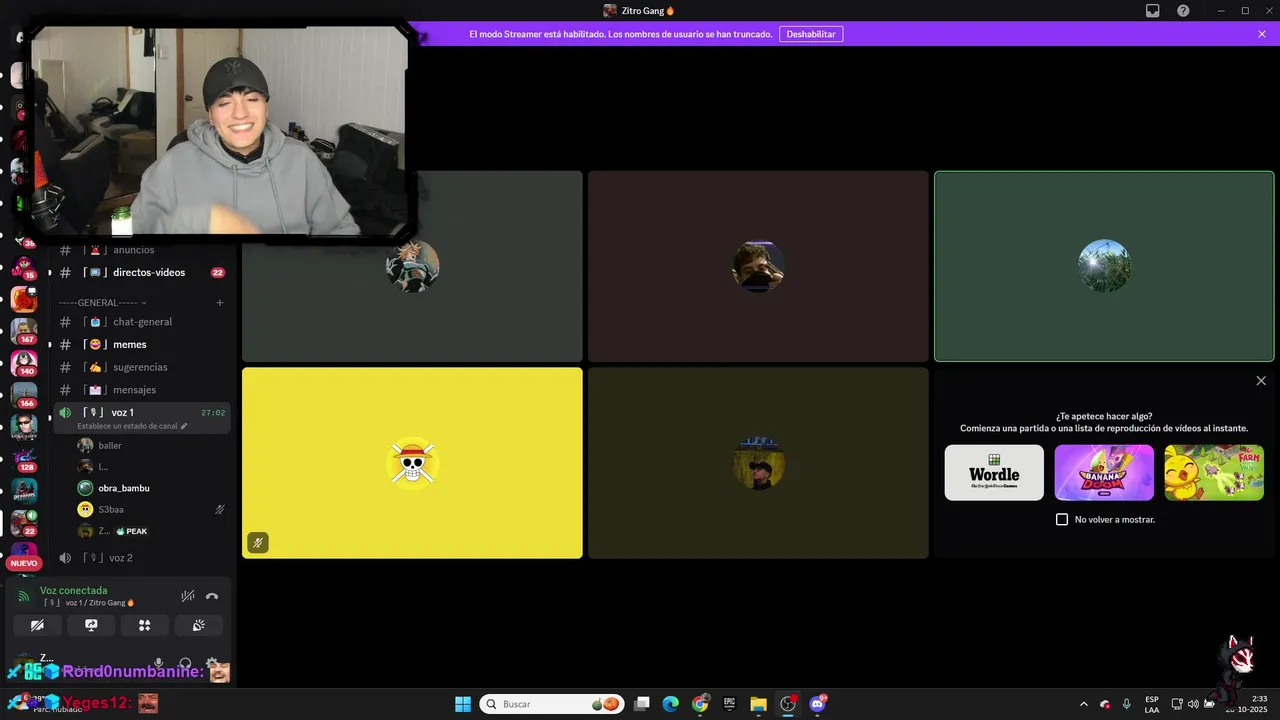Select user baller in voice list
Image resolution: width=1280 pixels, height=720 pixels.
tap(152, 445)
